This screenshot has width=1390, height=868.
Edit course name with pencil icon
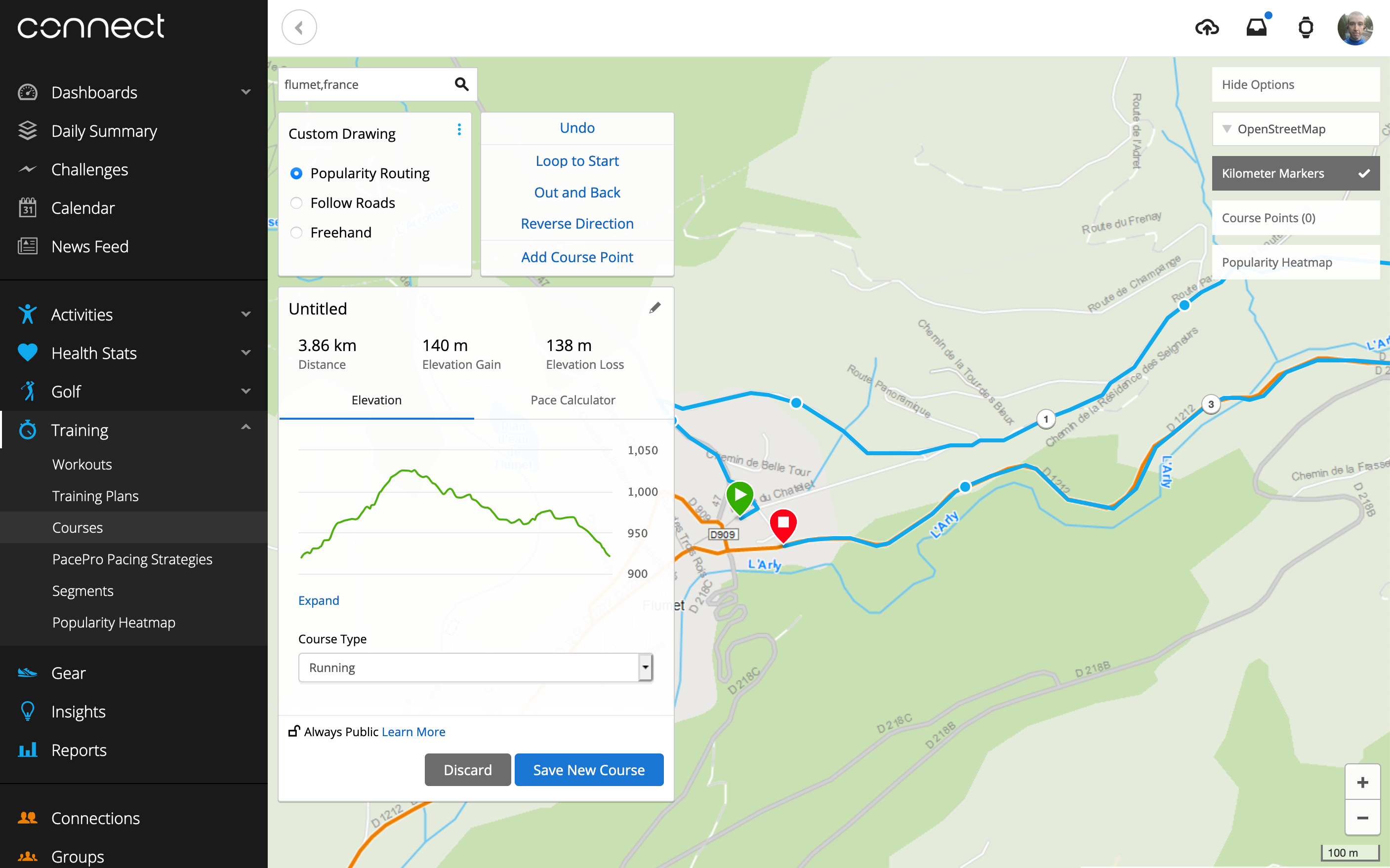coord(654,308)
